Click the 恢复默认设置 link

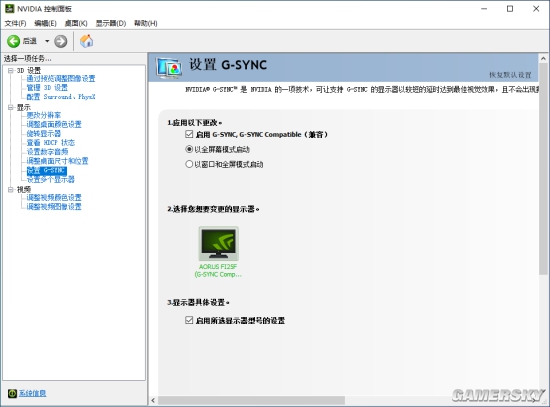[x=510, y=75]
